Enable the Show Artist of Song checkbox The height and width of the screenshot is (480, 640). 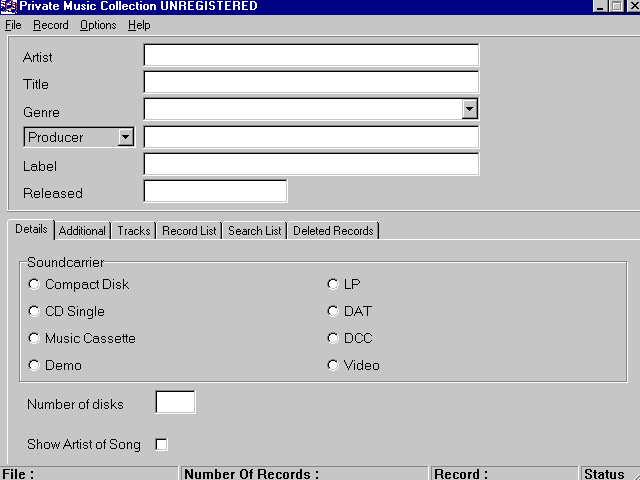click(x=161, y=444)
